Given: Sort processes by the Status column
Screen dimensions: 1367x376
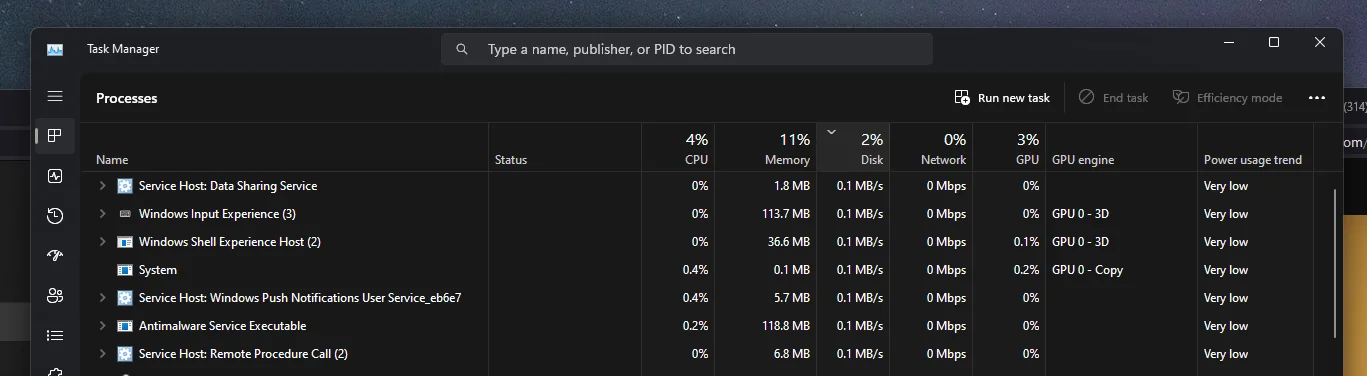Looking at the screenshot, I should (566, 147).
